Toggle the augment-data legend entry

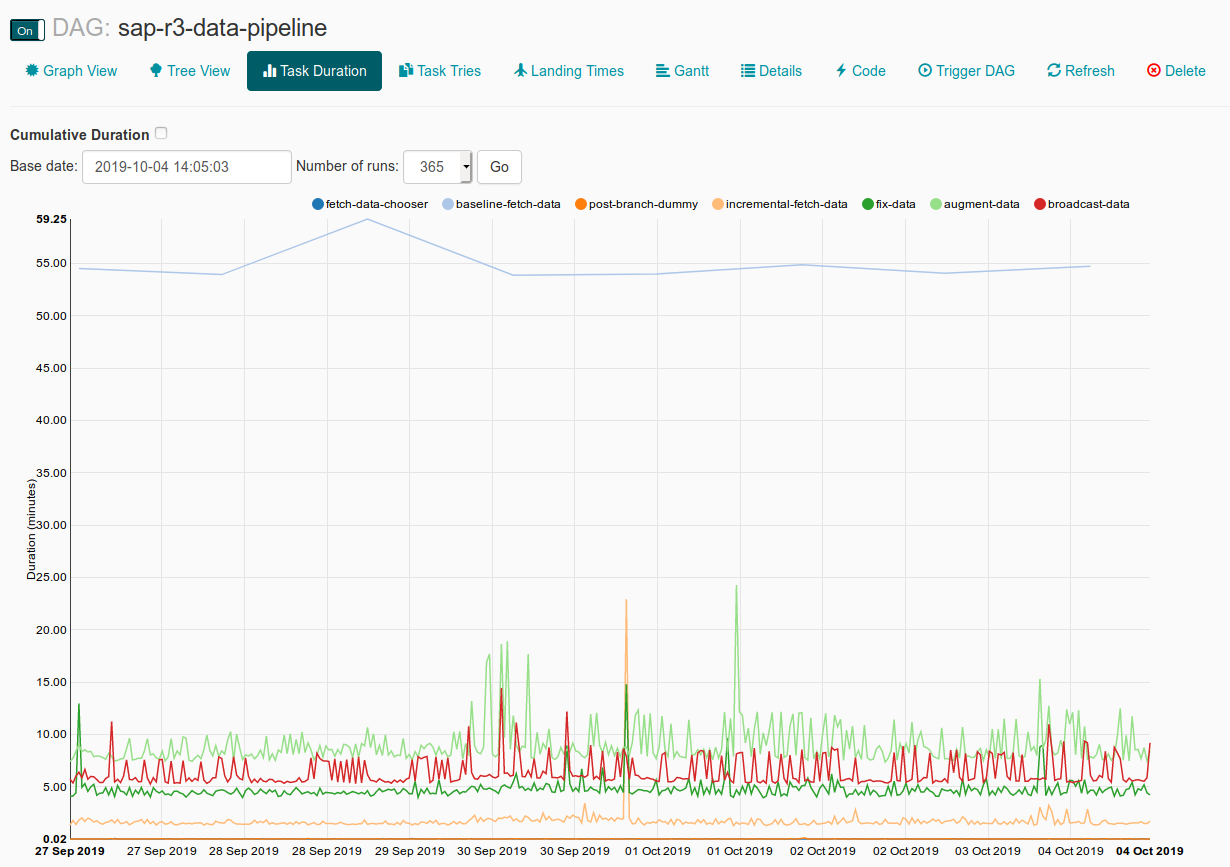[974, 204]
